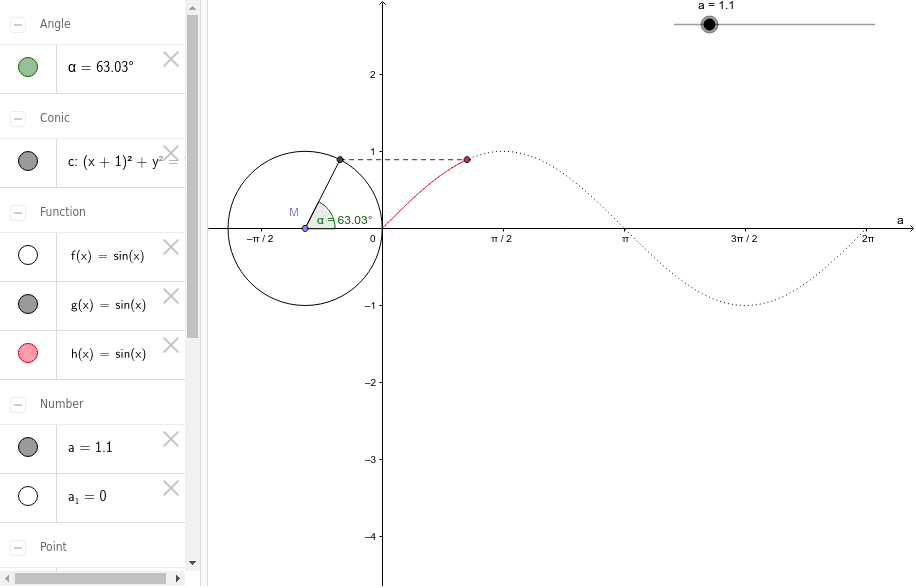Click the a = 1.1 slider handle

pyautogui.click(x=710, y=24)
